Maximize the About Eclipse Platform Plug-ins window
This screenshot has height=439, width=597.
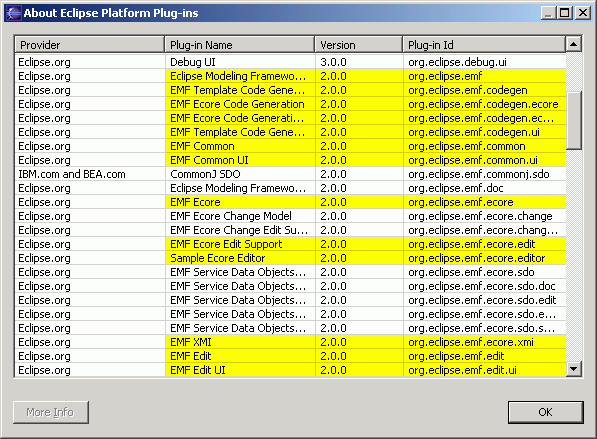tap(565, 13)
